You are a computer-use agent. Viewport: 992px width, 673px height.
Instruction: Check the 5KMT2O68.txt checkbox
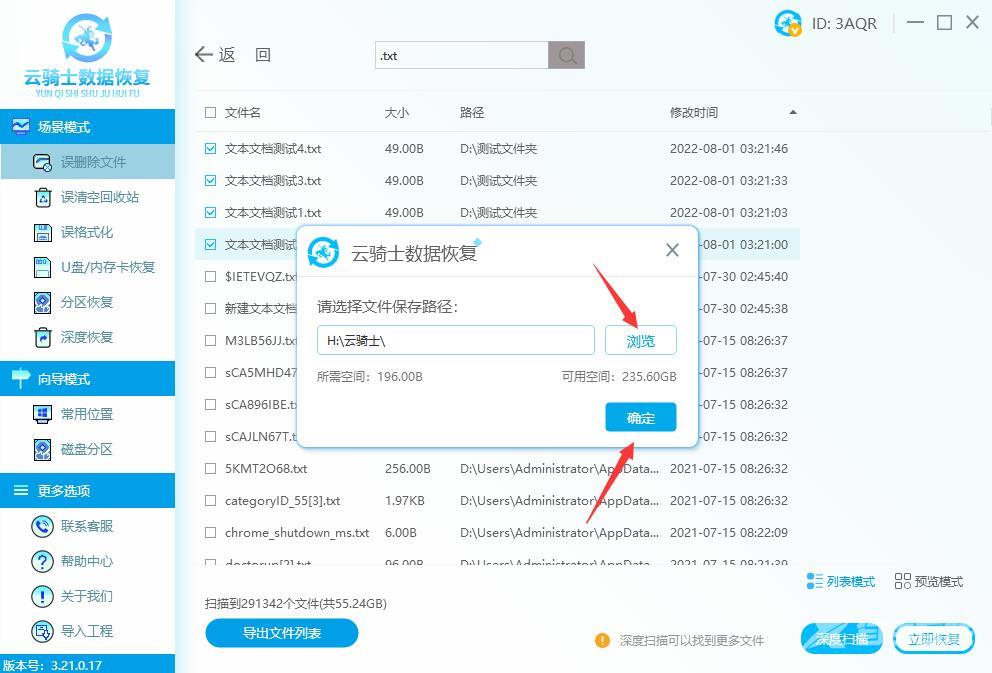pos(211,469)
